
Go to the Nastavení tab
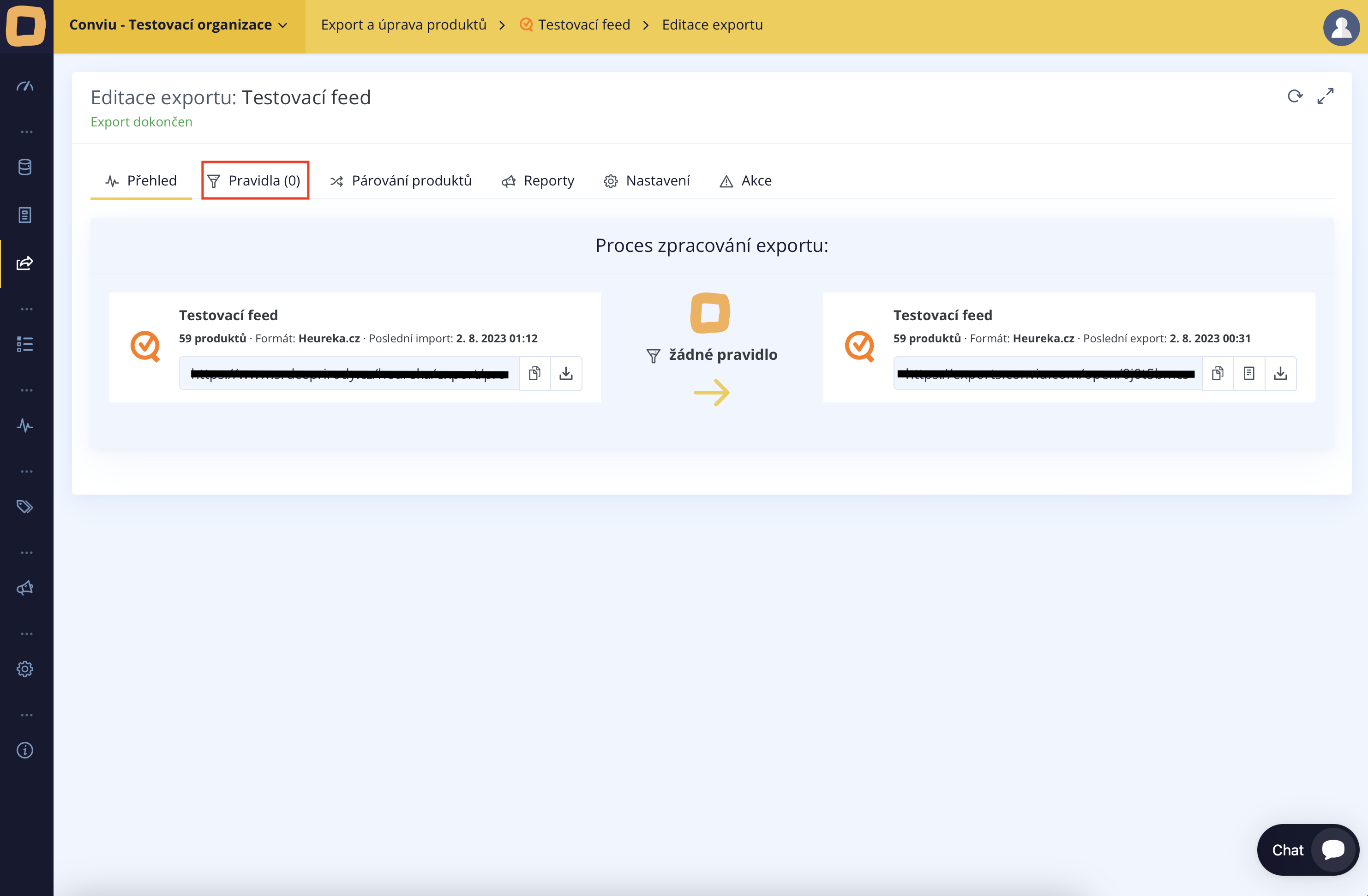[647, 180]
